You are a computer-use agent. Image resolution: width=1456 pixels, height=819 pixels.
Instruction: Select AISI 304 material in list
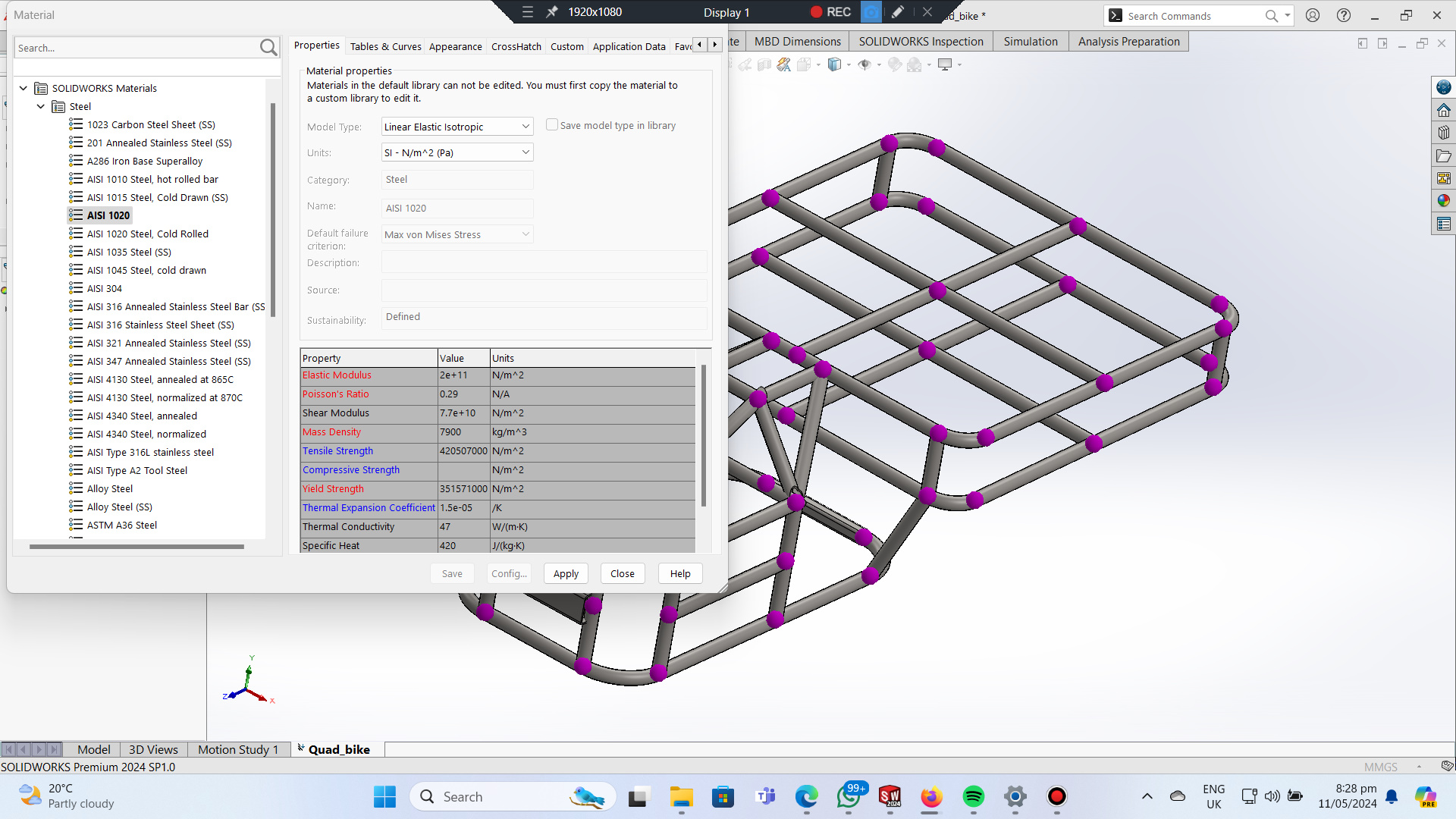tap(105, 289)
